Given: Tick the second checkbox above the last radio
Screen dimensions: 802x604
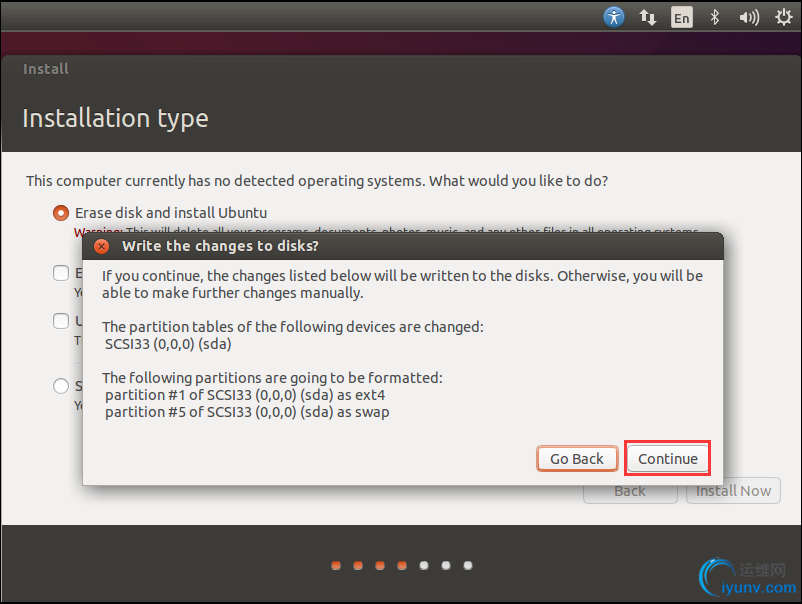Looking at the screenshot, I should [x=61, y=321].
